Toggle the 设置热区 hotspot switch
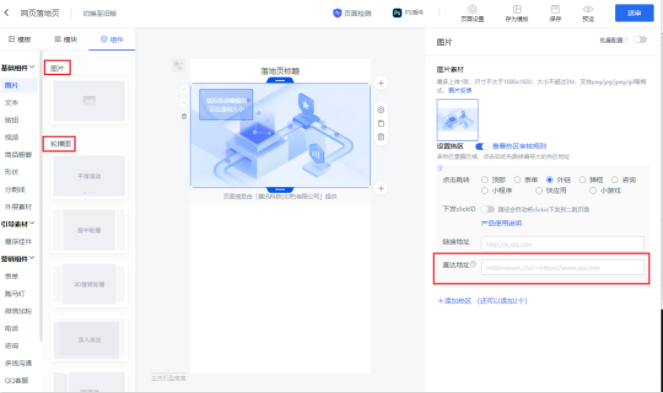Image resolution: width=663 pixels, height=393 pixels. [x=482, y=146]
